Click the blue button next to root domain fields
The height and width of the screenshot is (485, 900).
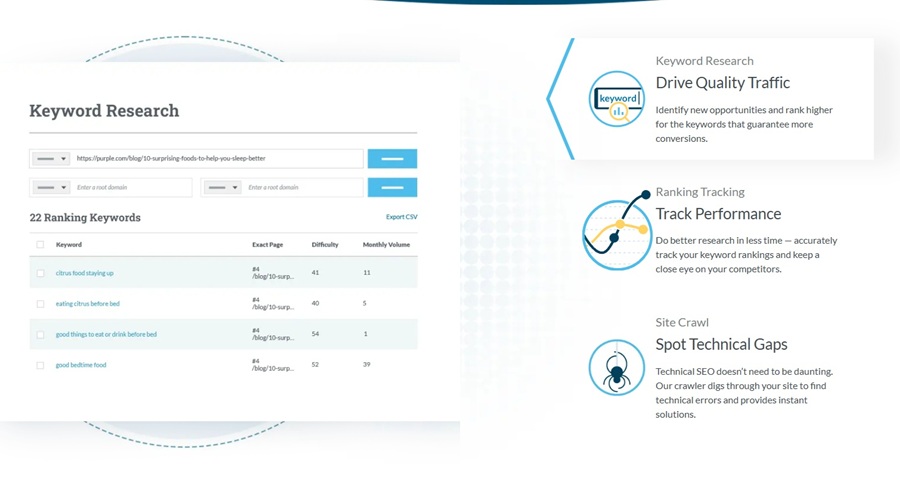[x=393, y=187]
